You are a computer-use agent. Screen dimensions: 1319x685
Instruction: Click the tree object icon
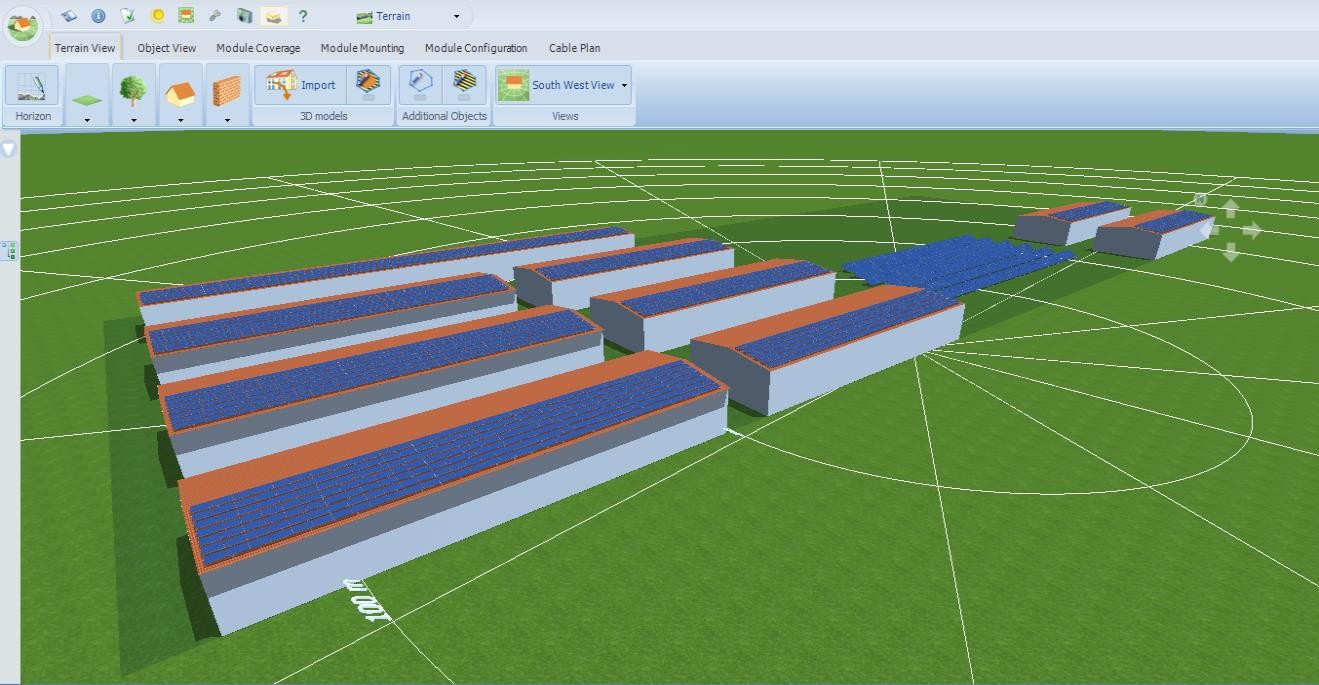pos(133,89)
